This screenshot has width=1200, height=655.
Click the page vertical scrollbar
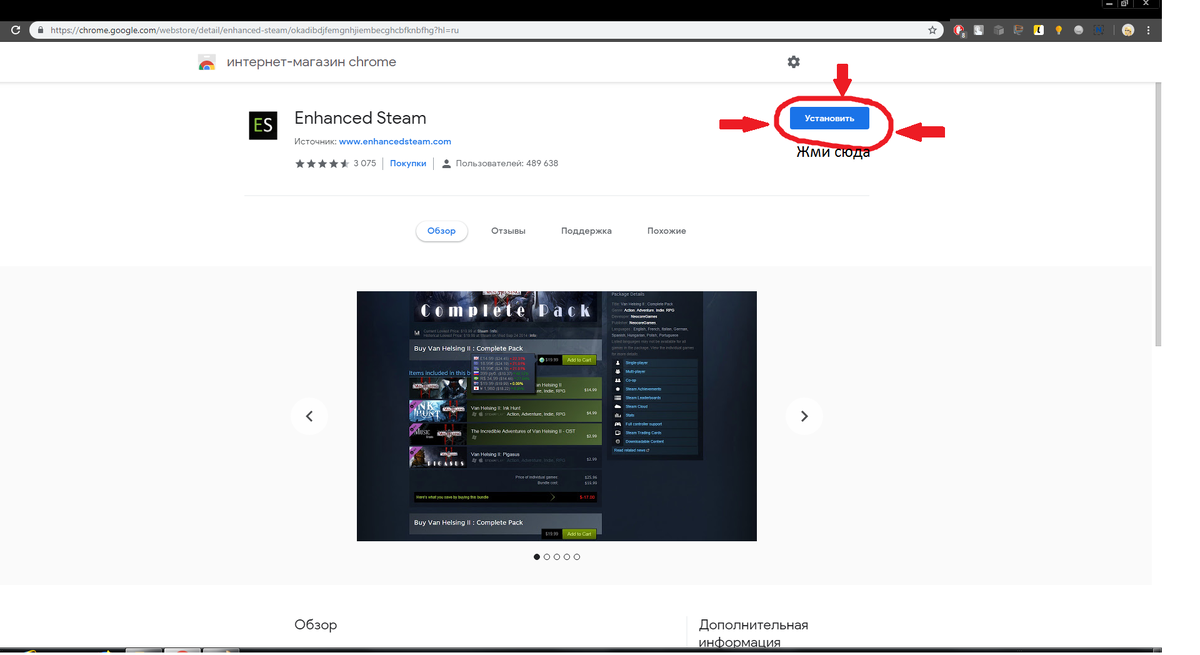tap(1159, 215)
